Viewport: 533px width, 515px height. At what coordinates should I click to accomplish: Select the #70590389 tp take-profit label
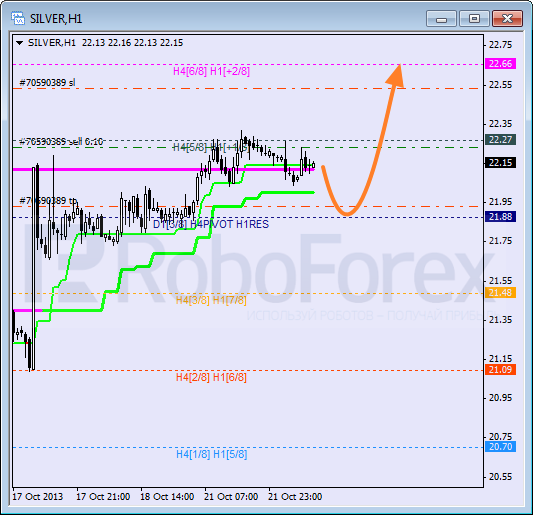(x=48, y=201)
